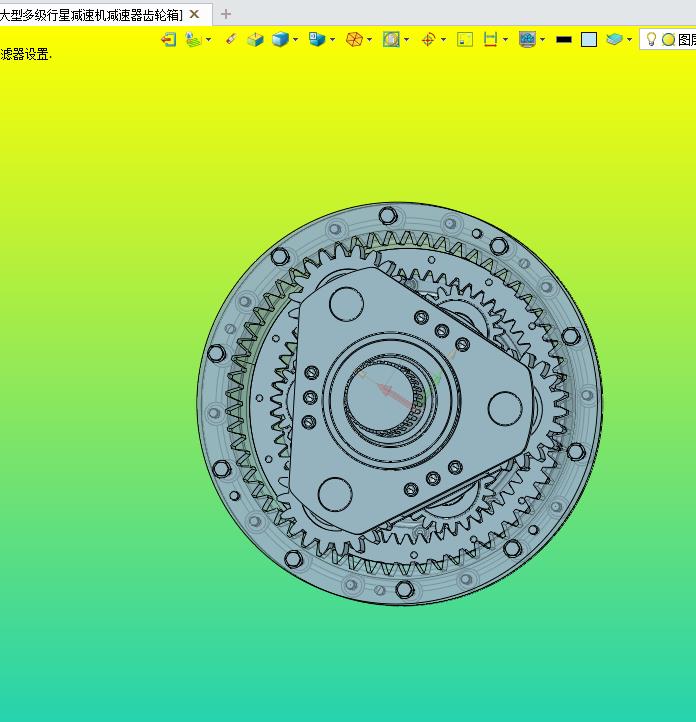Click the 滤器设置 status text
The height and width of the screenshot is (722, 696).
[26, 54]
